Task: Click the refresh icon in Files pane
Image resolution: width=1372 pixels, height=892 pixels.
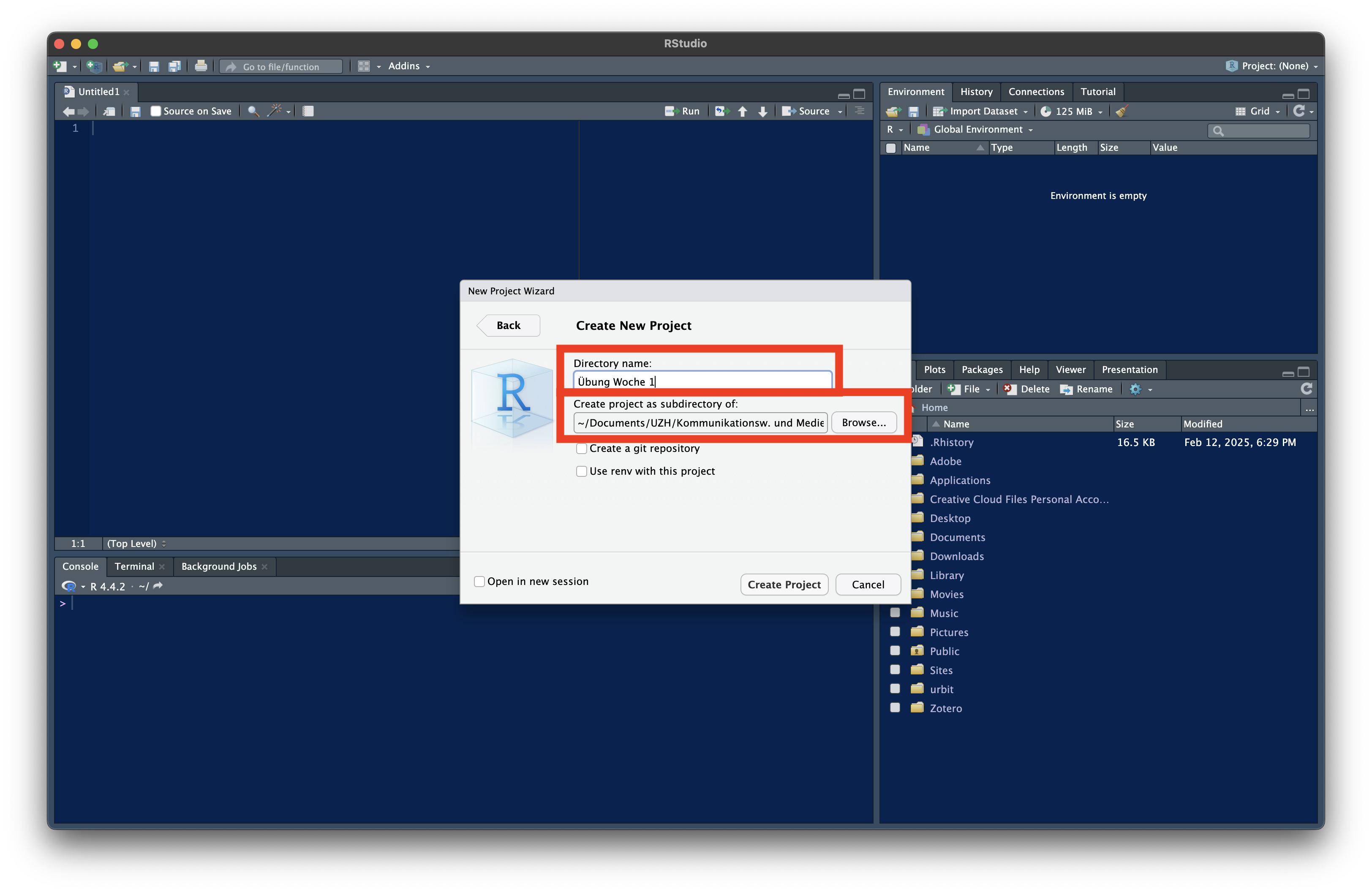Action: click(x=1306, y=389)
